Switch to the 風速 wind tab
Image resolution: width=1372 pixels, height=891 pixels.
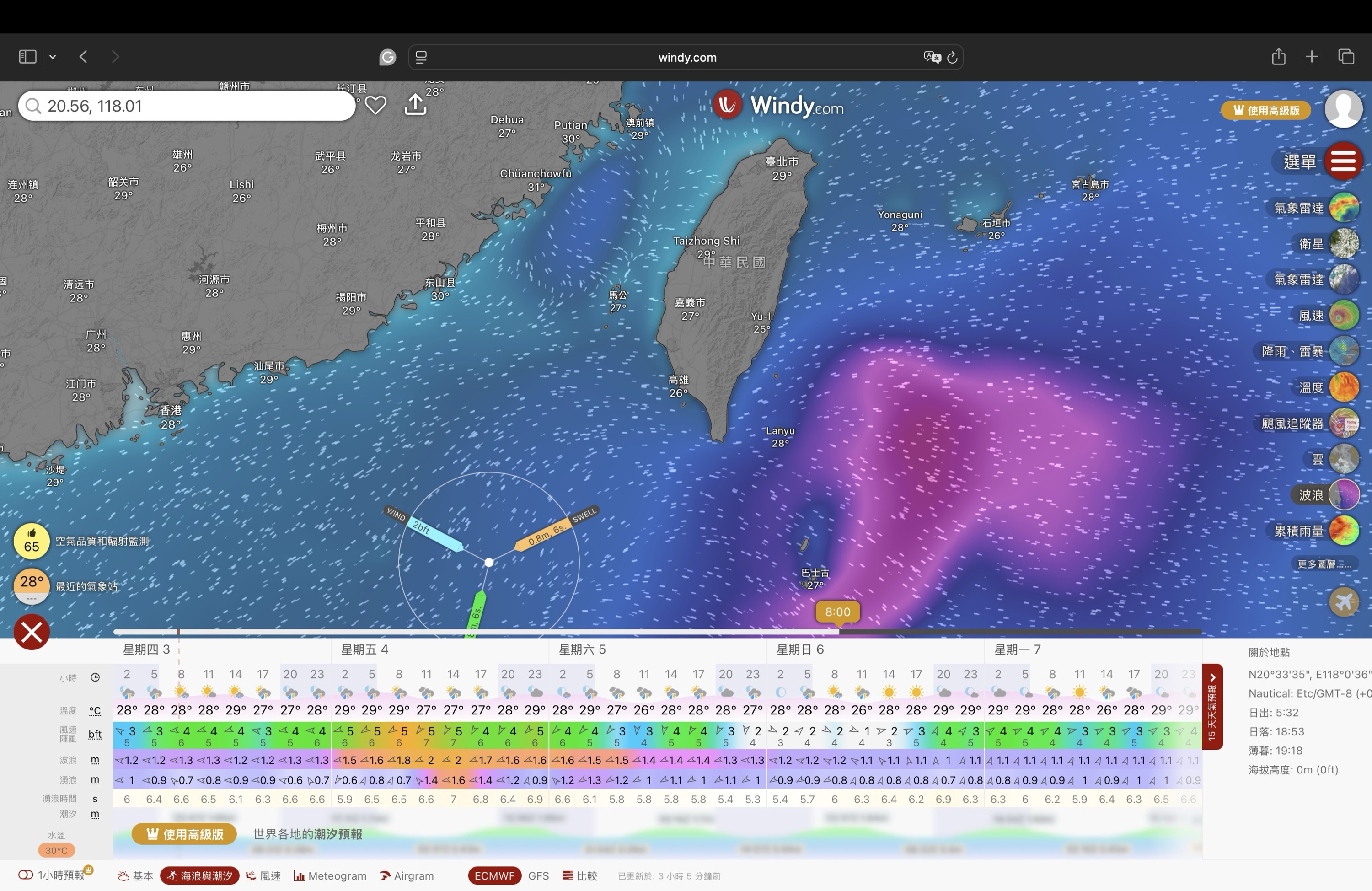click(x=263, y=875)
